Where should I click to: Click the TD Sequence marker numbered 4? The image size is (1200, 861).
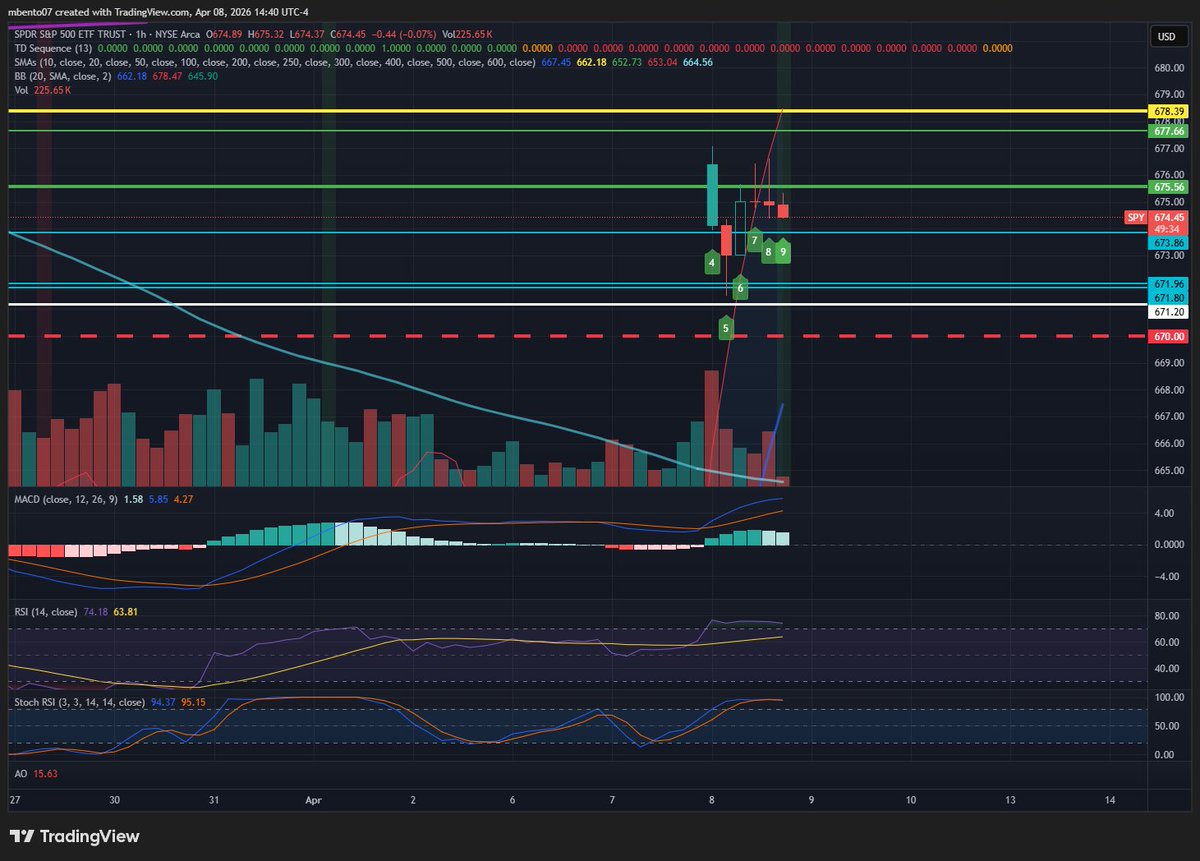pyautogui.click(x=711, y=263)
